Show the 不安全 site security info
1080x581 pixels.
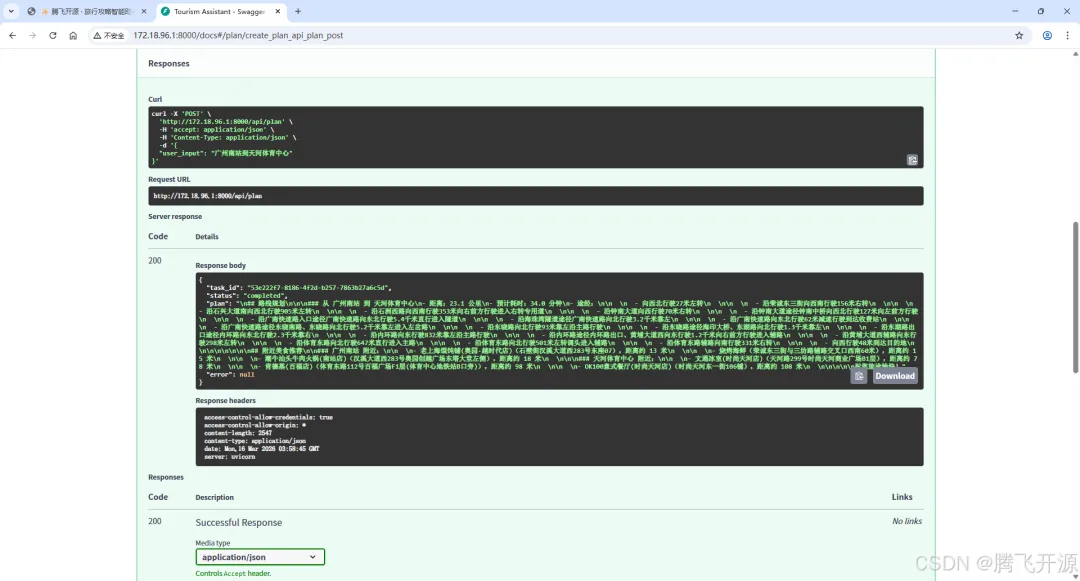click(109, 35)
